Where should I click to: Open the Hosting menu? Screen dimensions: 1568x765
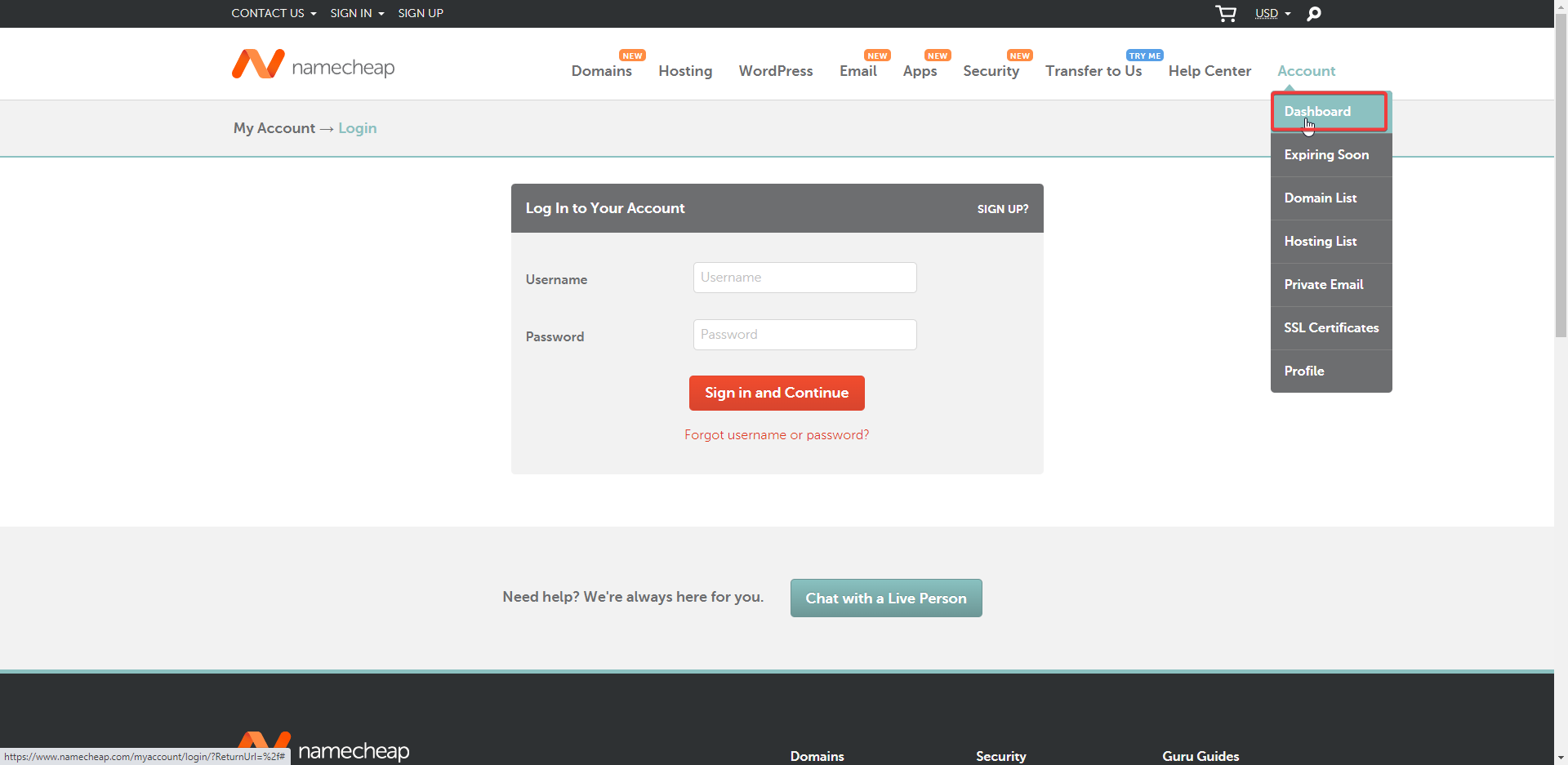click(685, 71)
